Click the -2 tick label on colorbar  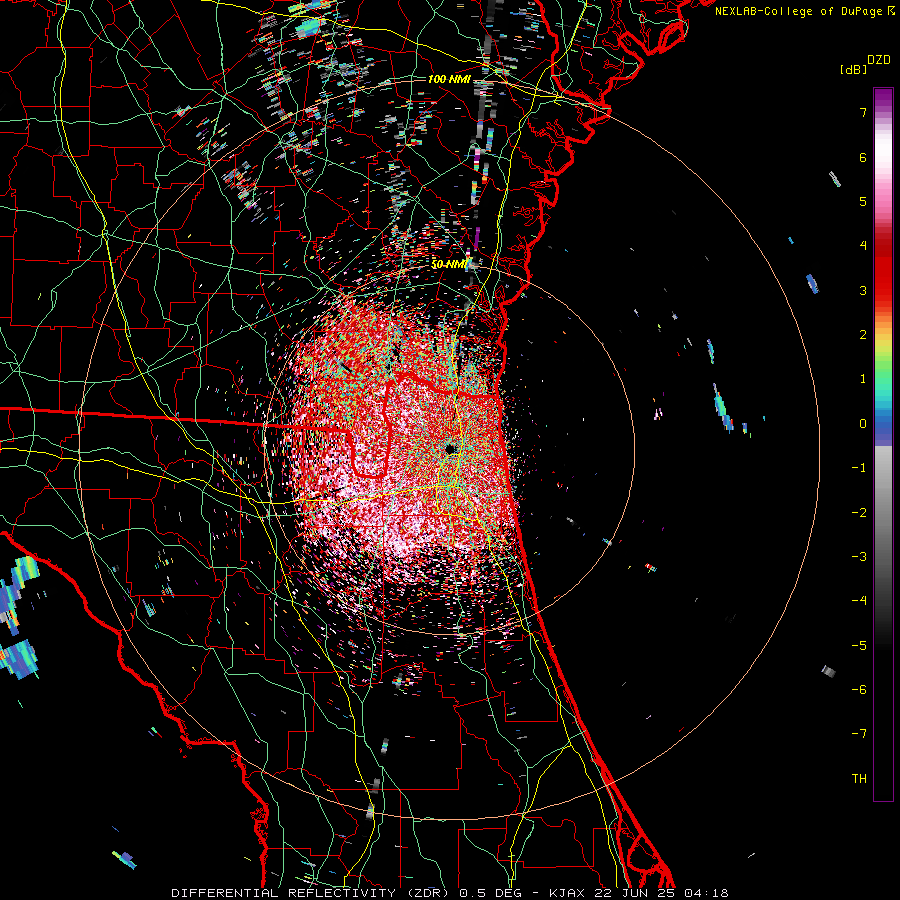(x=859, y=512)
